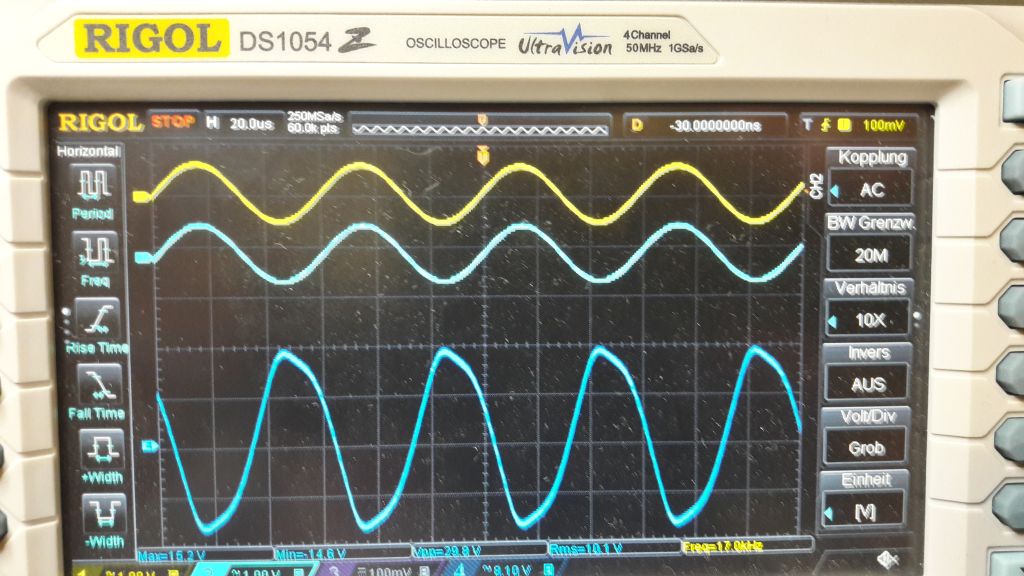Click the left arrow beside AC coupling
The height and width of the screenshot is (576, 1024).
point(835,192)
